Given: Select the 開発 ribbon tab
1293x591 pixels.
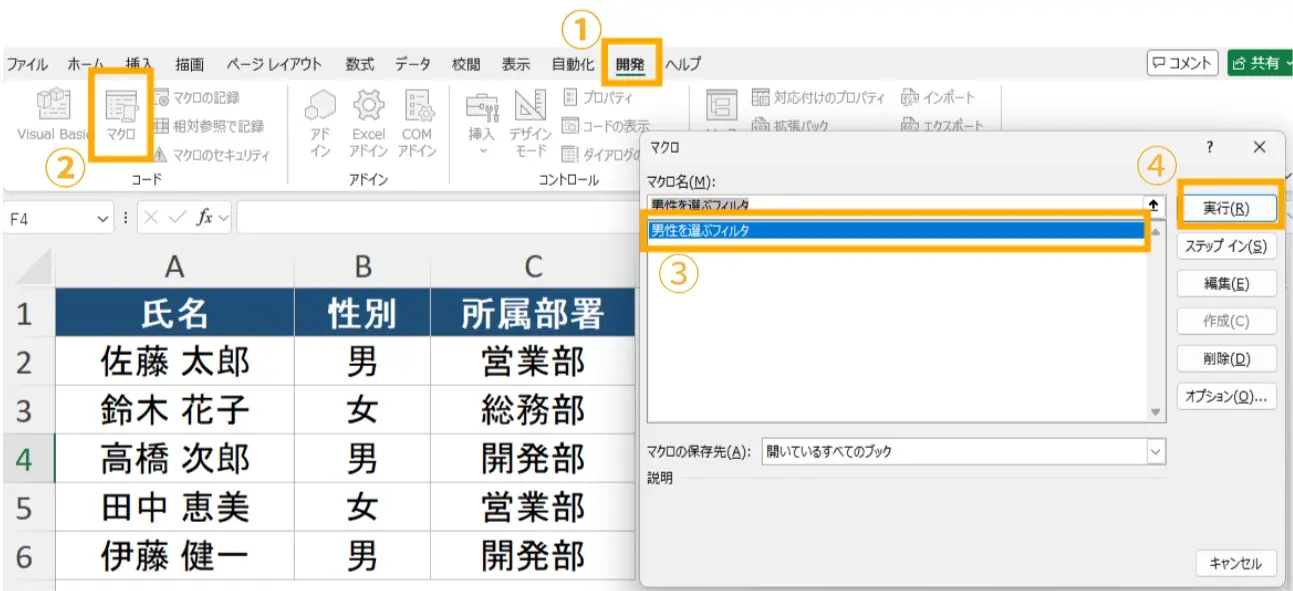Looking at the screenshot, I should coord(630,64).
